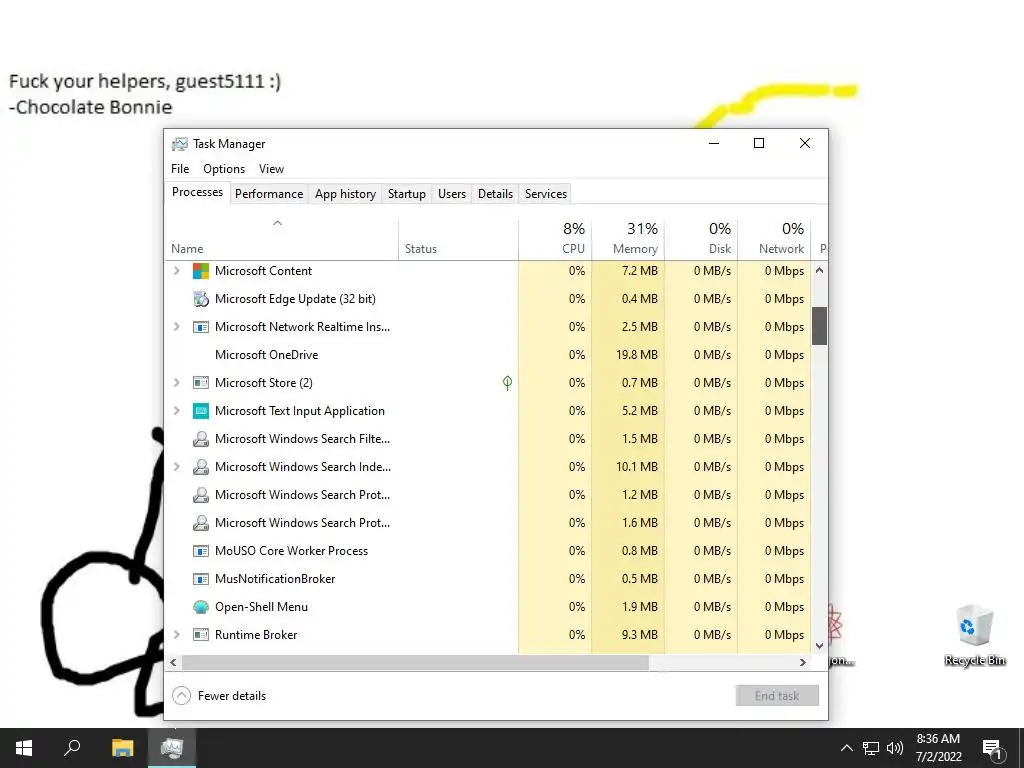Click the Microsoft Edge Update icon

point(200,299)
